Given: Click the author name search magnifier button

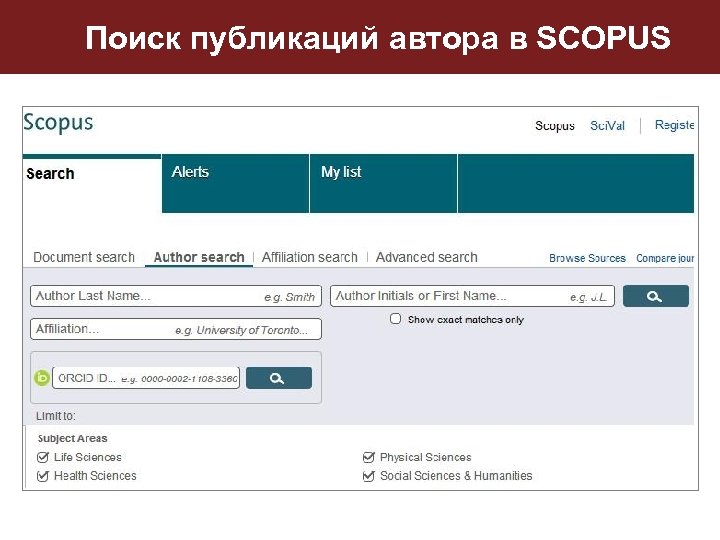Looking at the screenshot, I should point(655,296).
